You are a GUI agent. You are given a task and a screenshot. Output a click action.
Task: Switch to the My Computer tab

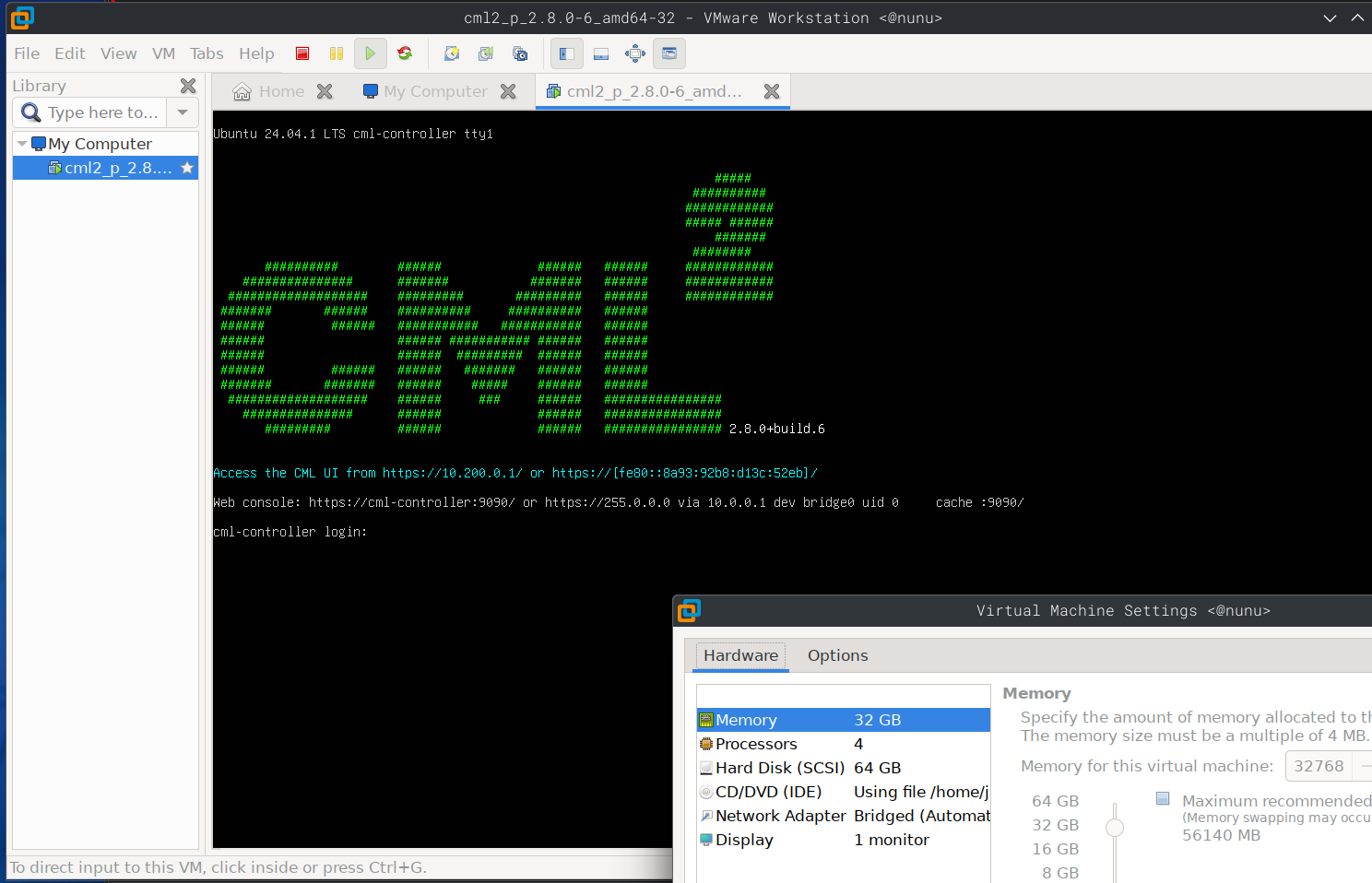pos(425,91)
